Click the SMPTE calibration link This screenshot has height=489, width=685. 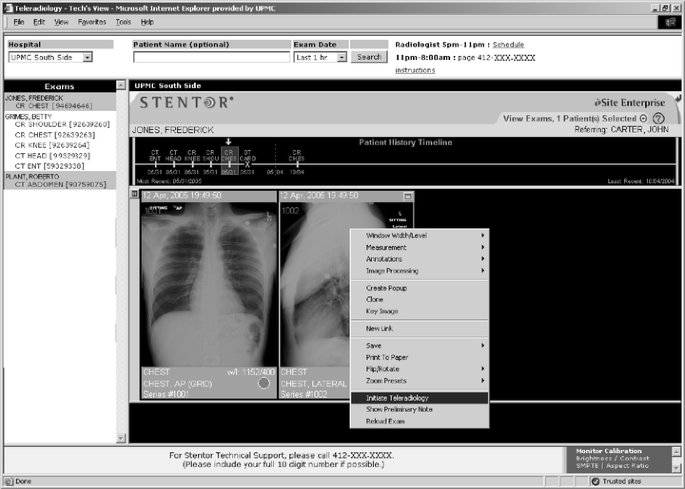click(x=587, y=466)
